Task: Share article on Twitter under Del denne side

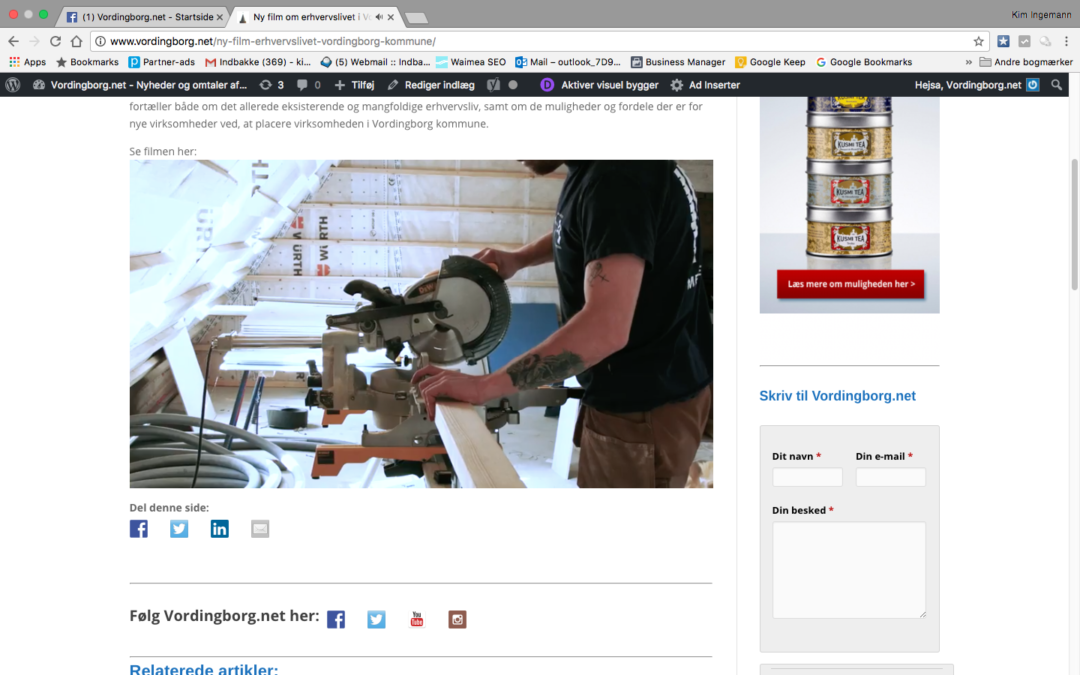Action: click(179, 528)
